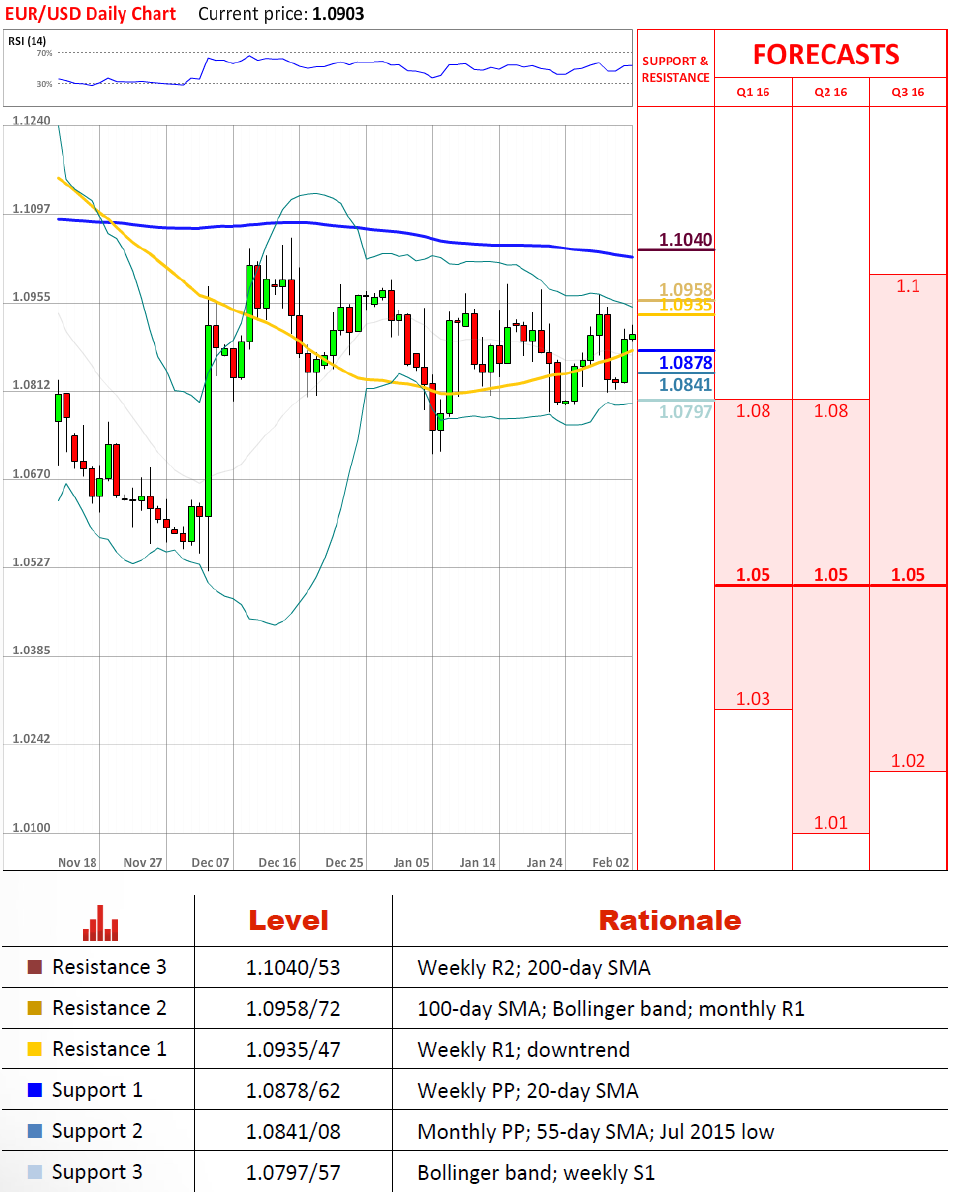Click the dark red Resistance 3 swatch
The image size is (954, 1192).
[35, 967]
